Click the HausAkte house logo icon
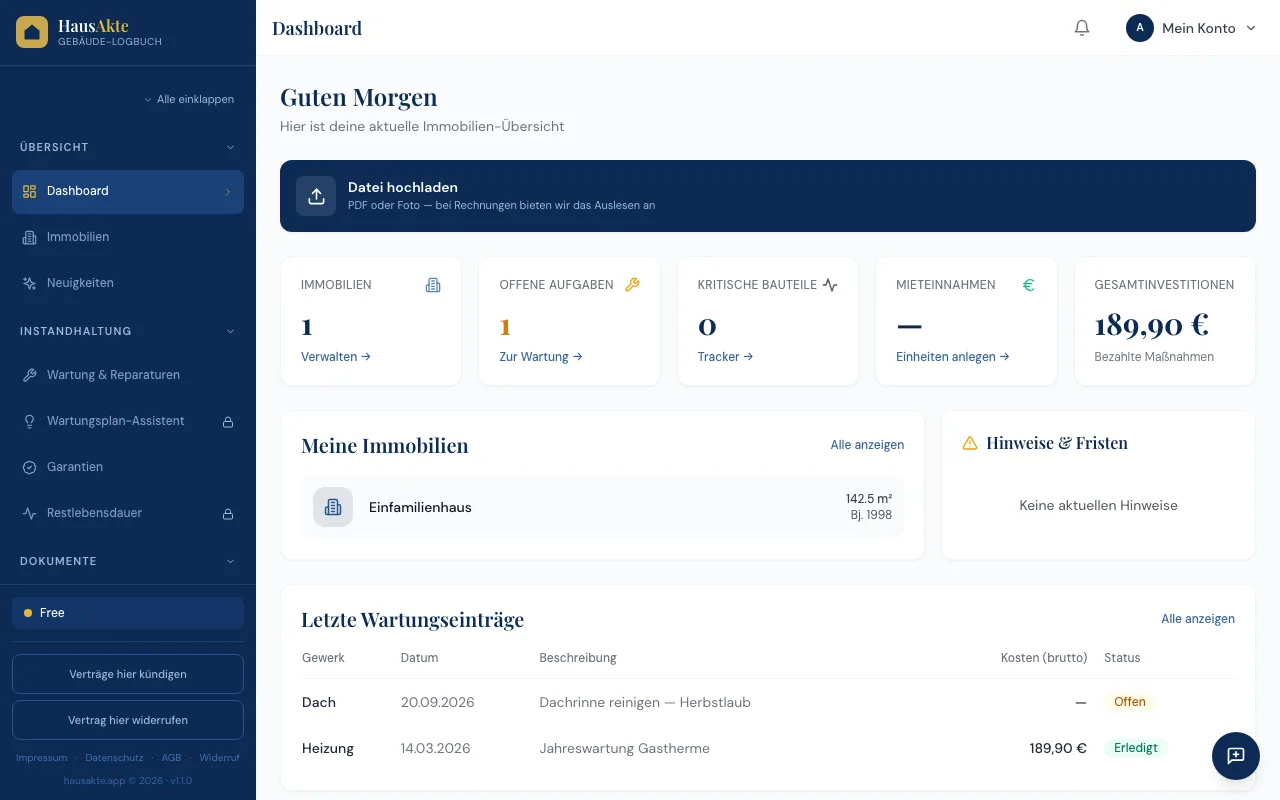Image resolution: width=1280 pixels, height=800 pixels. point(32,32)
